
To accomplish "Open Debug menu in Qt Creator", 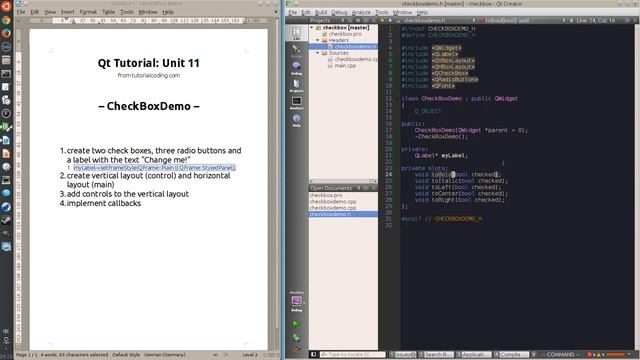I will (339, 12).
